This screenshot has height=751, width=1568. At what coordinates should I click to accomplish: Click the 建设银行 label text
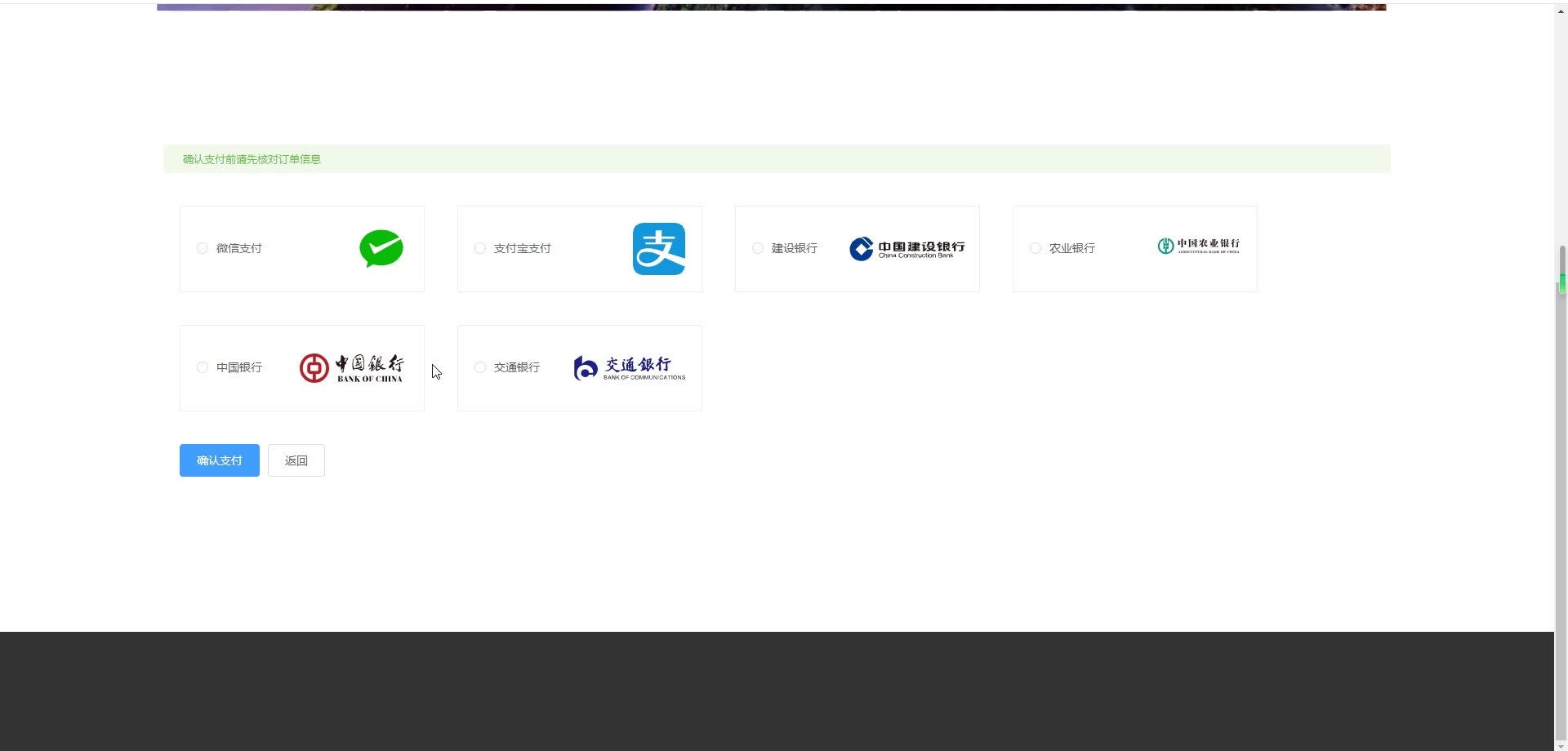795,248
